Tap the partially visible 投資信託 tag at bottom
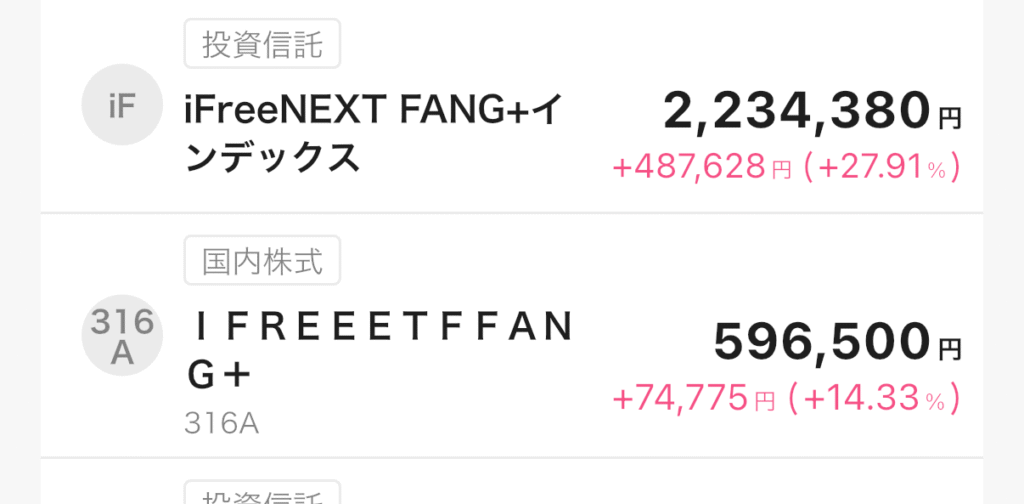This screenshot has height=504, width=1024. coord(263,495)
